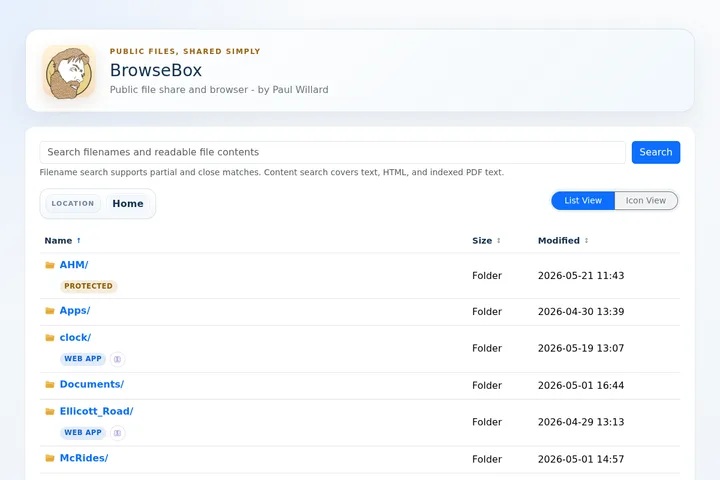The width and height of the screenshot is (720, 480).
Task: Click the McRides folder icon
Action: [x=50, y=458]
